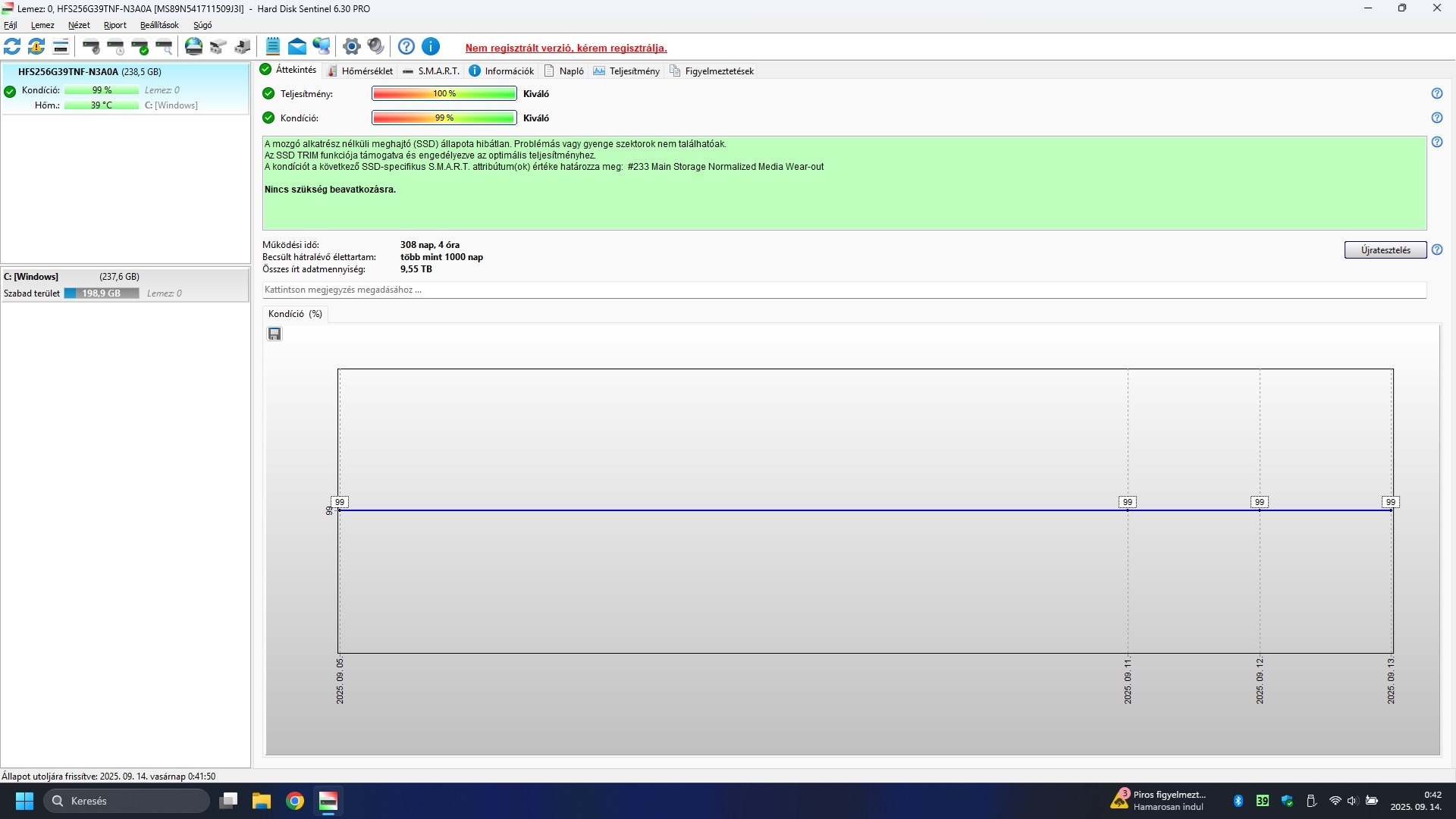Click the blue info icon in toolbar
1456x819 pixels.
tap(431, 47)
